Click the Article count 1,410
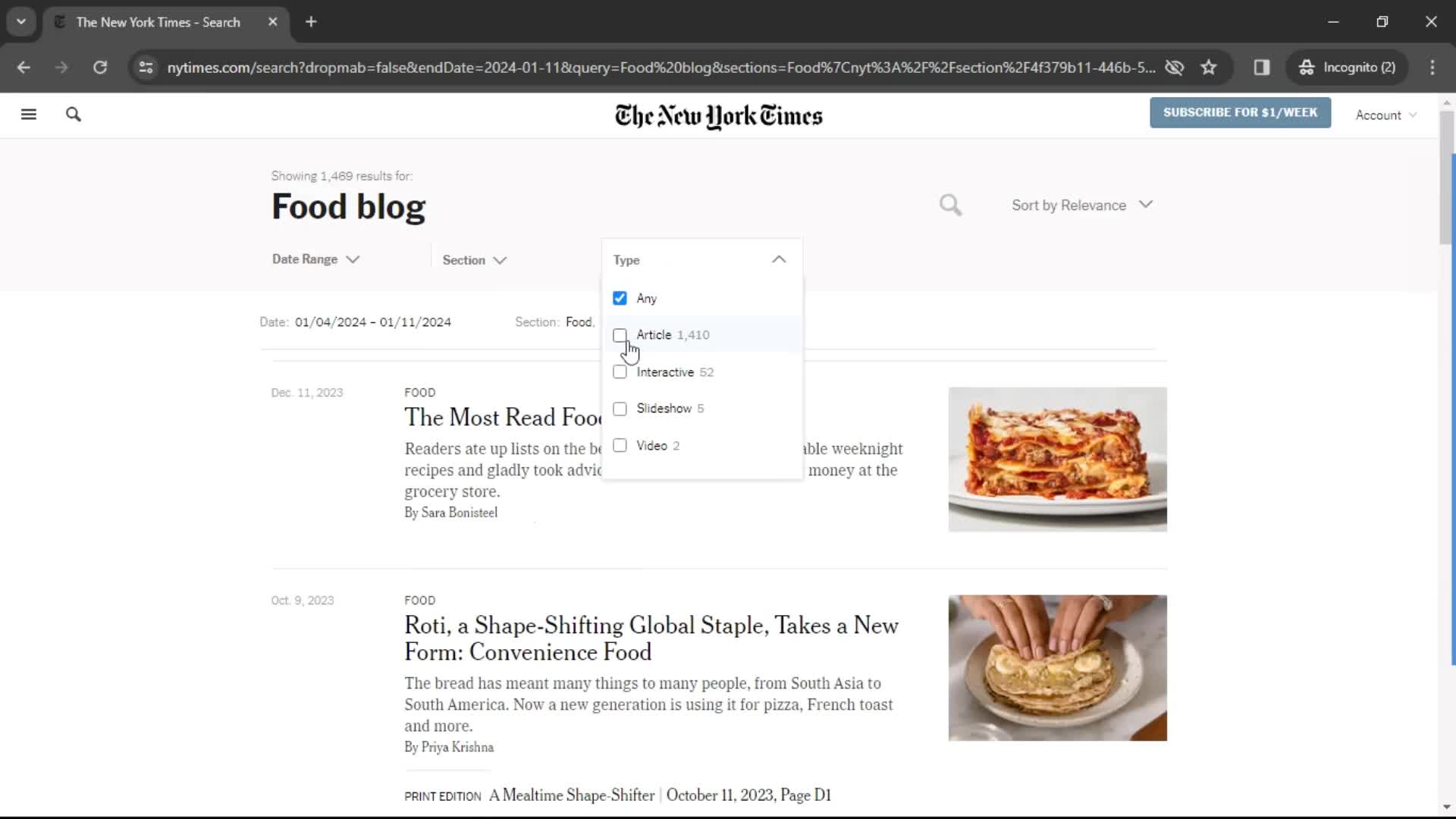This screenshot has height=819, width=1456. 693,335
